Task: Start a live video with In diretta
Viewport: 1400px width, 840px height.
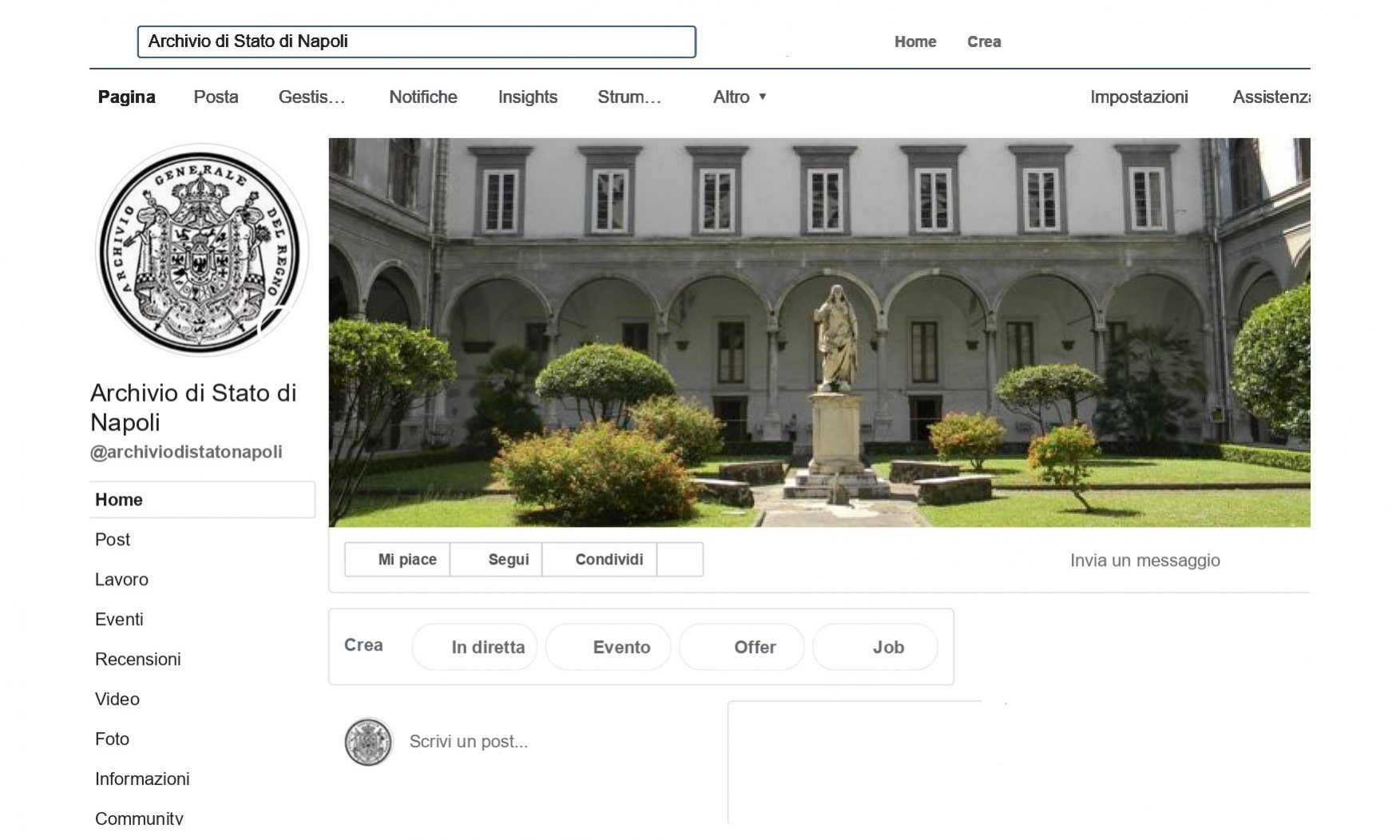Action: coord(474,647)
